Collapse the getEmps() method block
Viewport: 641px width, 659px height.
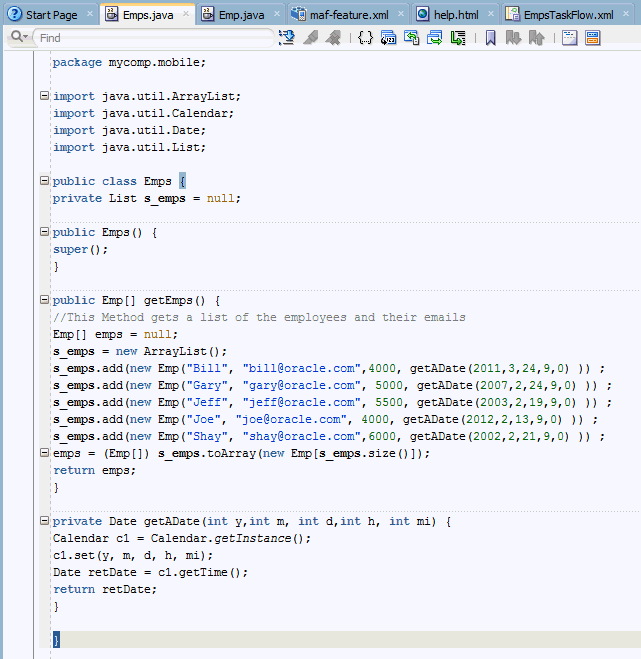coord(44,299)
